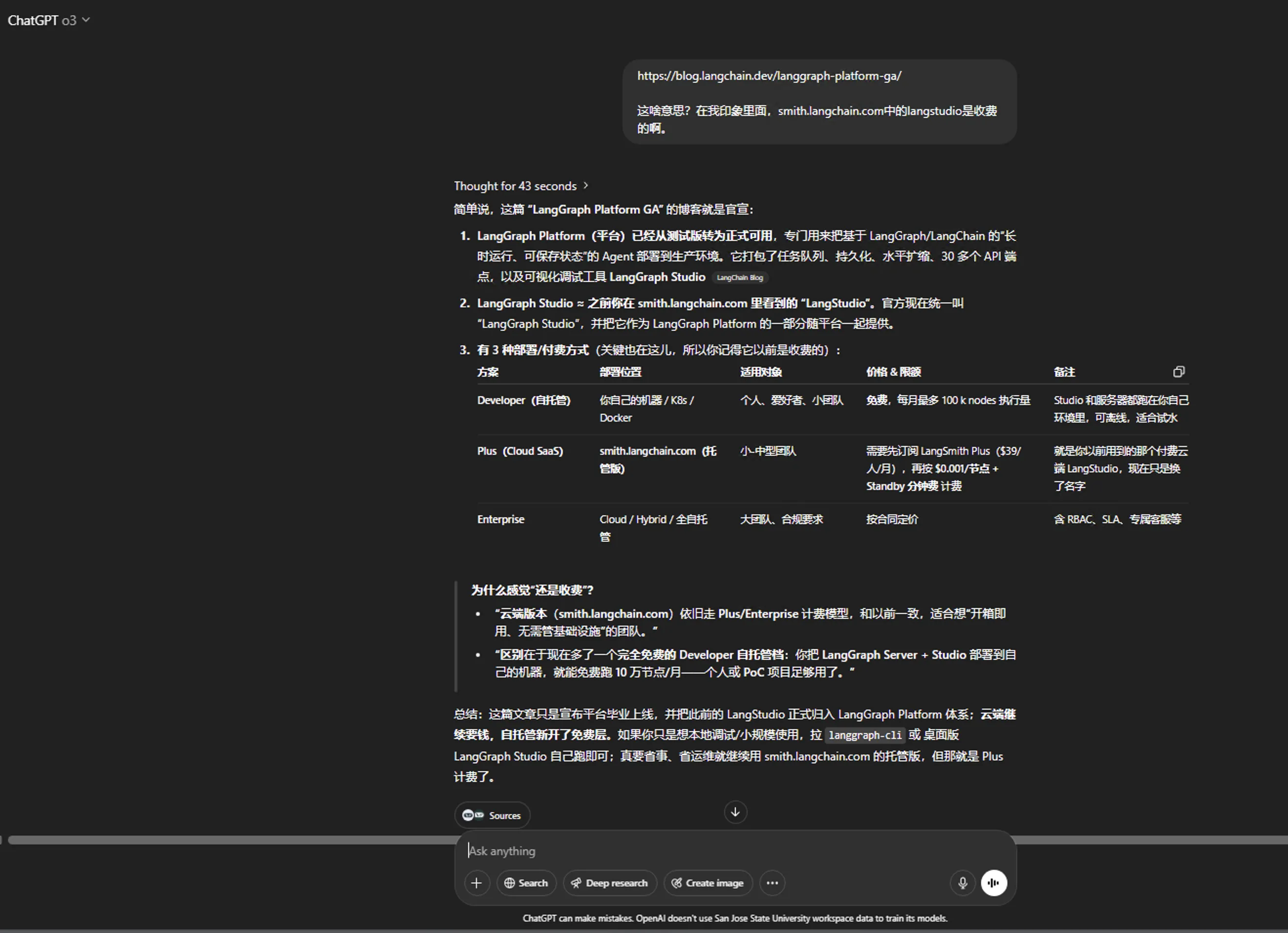This screenshot has height=933, width=1288.
Task: Click the 'Plus (Cloud SaaS)' table cell
Action: 520,451
